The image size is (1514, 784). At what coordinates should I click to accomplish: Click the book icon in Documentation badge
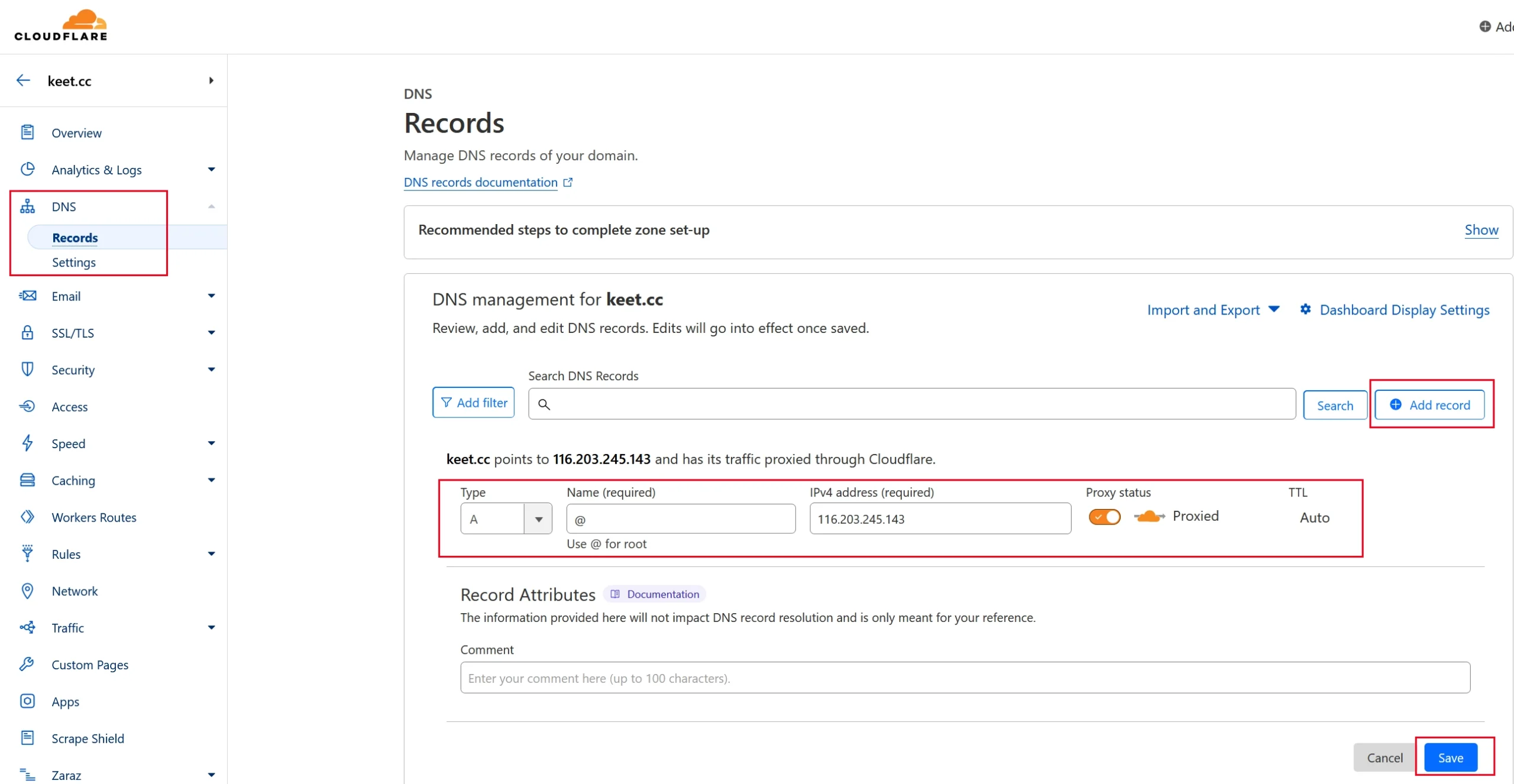pos(615,594)
